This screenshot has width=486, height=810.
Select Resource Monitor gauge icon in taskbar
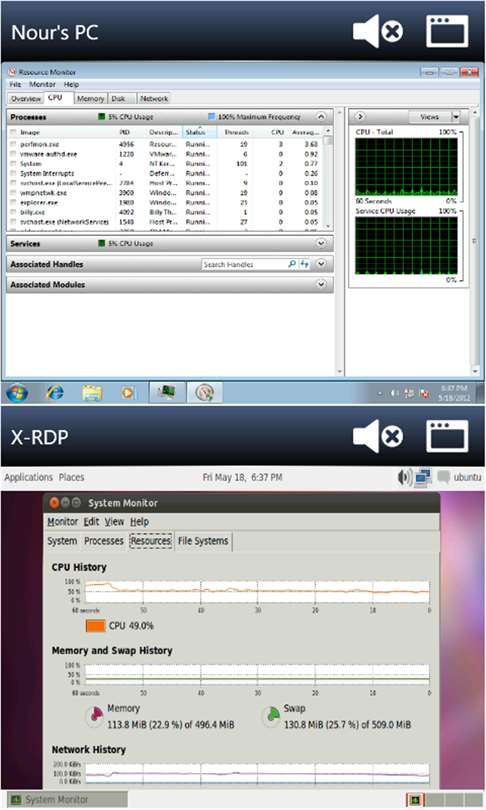[x=205, y=393]
